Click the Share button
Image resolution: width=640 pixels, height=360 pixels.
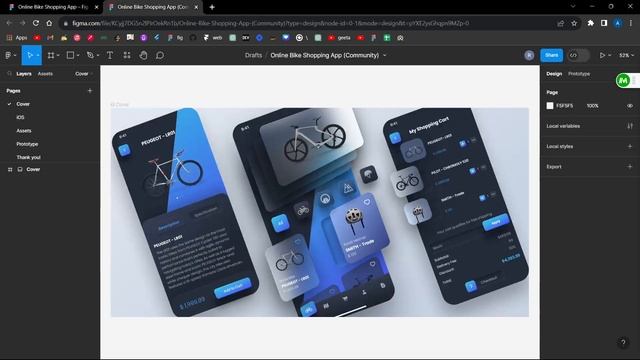pyautogui.click(x=551, y=55)
